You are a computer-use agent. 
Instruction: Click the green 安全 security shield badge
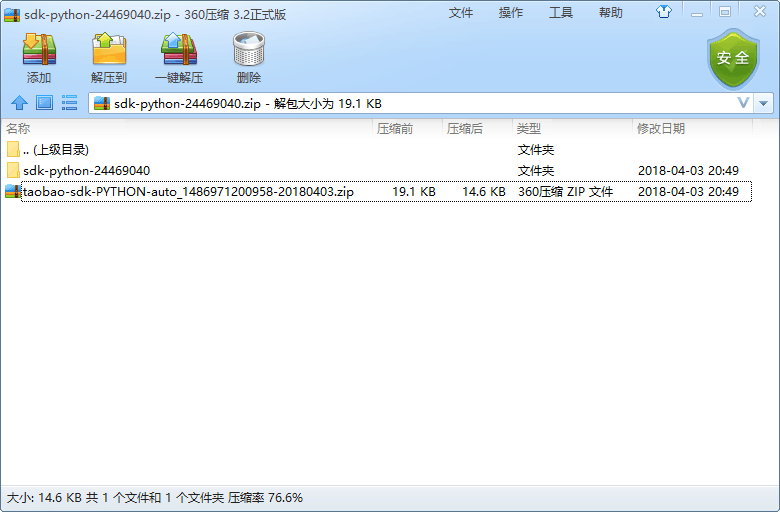733,59
